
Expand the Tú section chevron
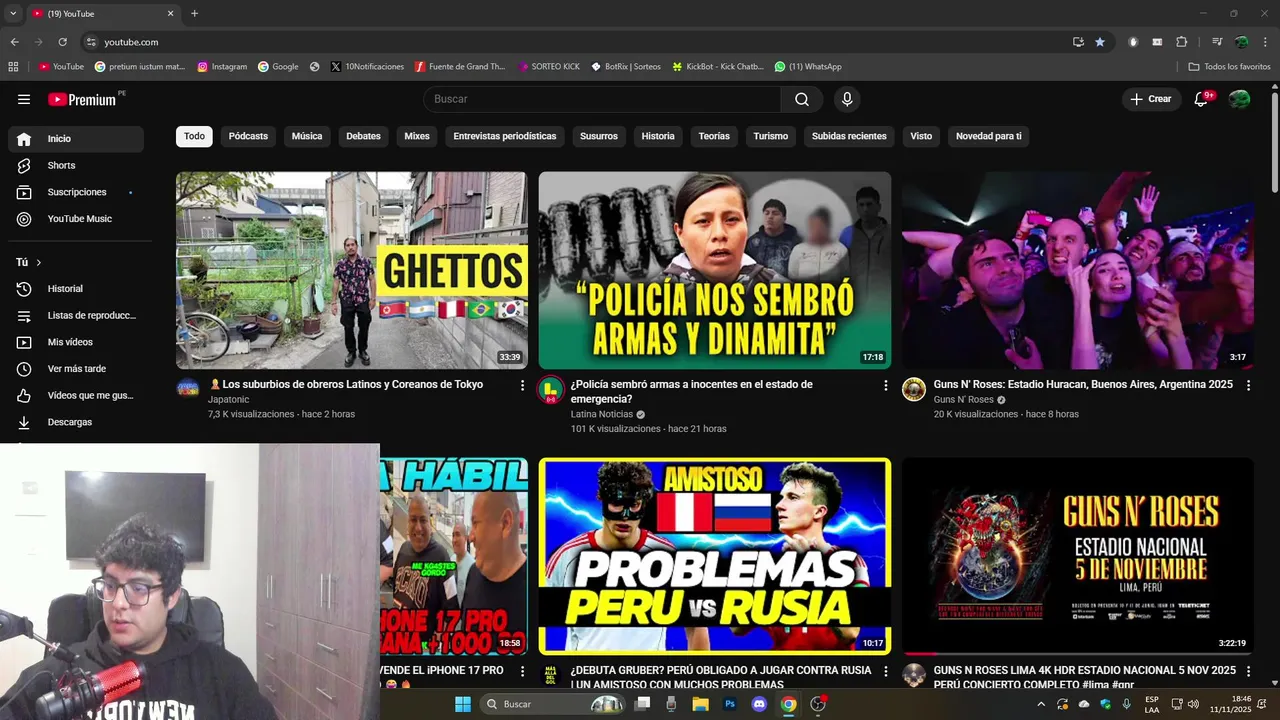(x=39, y=262)
